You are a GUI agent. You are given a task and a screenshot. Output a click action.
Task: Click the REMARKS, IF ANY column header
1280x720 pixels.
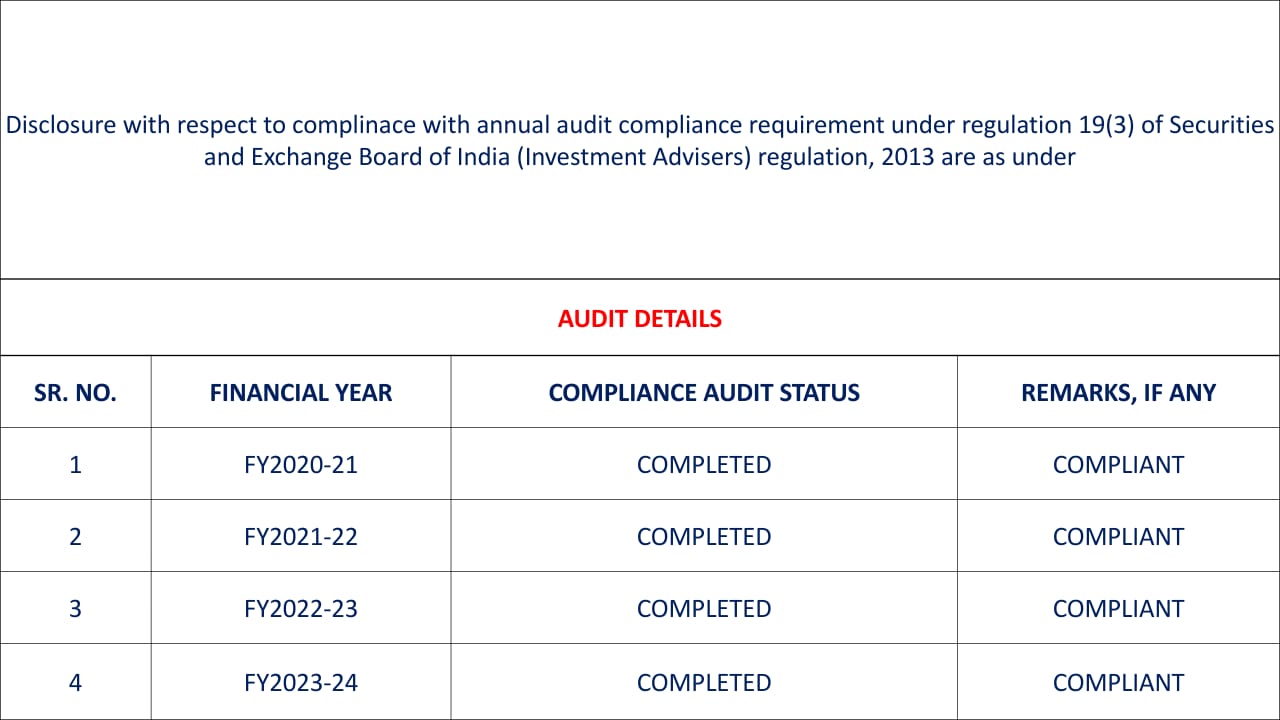(1118, 393)
